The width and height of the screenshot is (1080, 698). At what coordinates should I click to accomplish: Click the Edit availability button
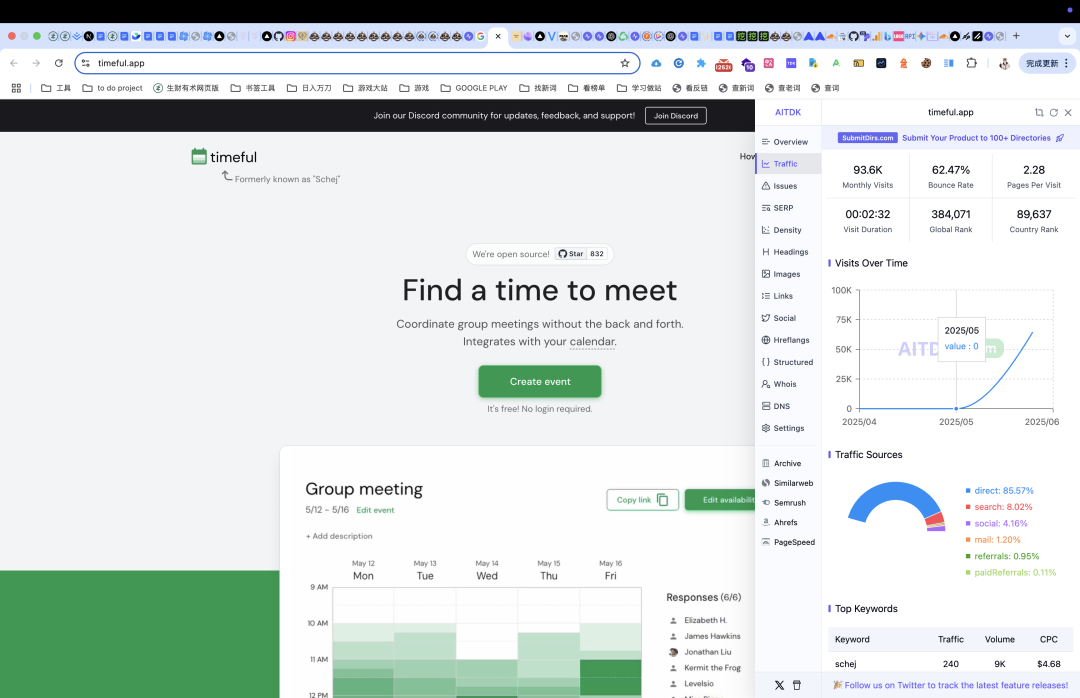click(x=720, y=500)
